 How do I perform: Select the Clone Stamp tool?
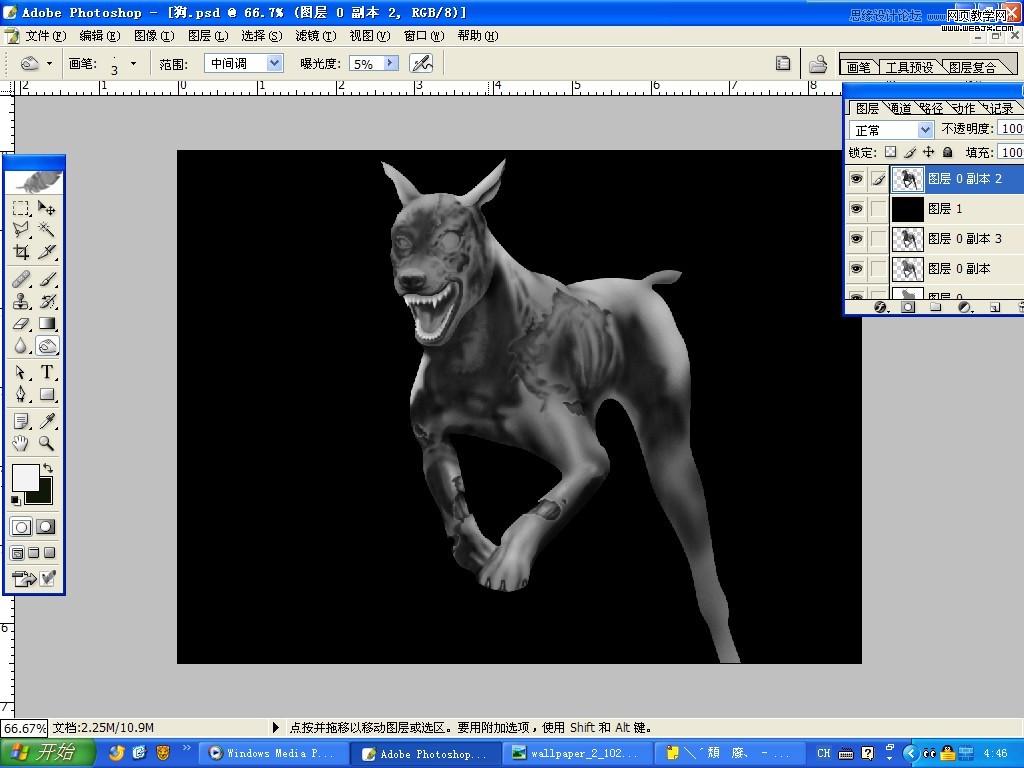(21, 301)
